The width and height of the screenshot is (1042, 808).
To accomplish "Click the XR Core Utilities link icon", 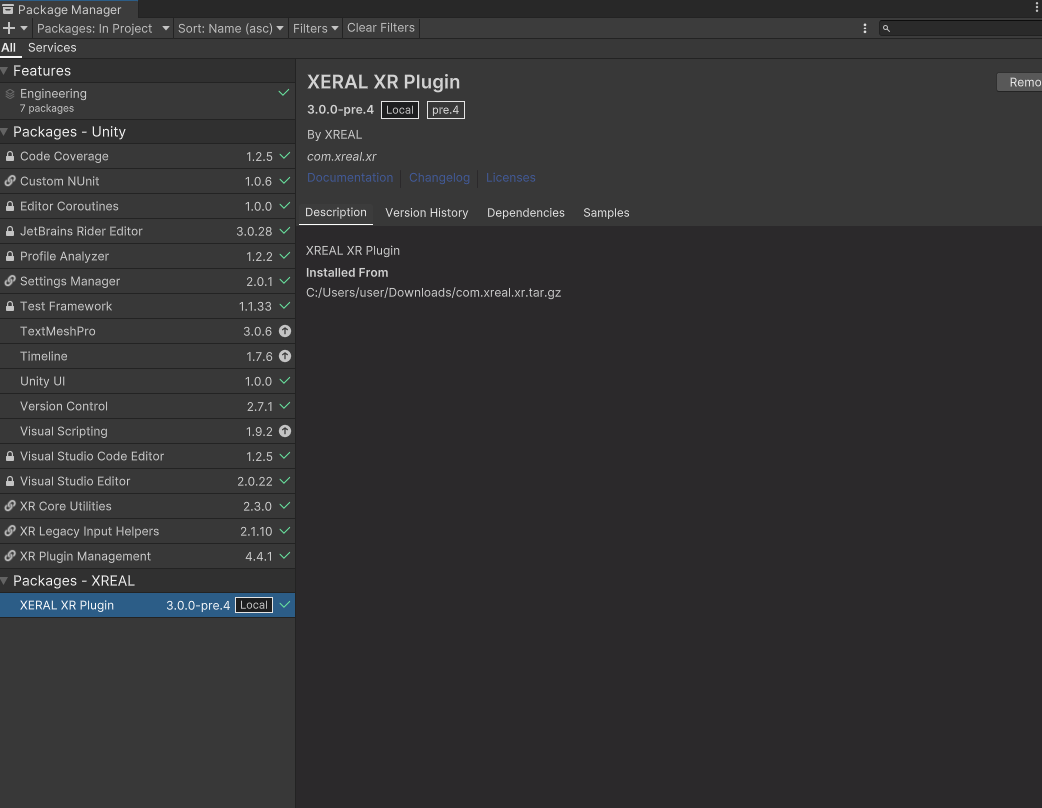I will pyautogui.click(x=10, y=506).
